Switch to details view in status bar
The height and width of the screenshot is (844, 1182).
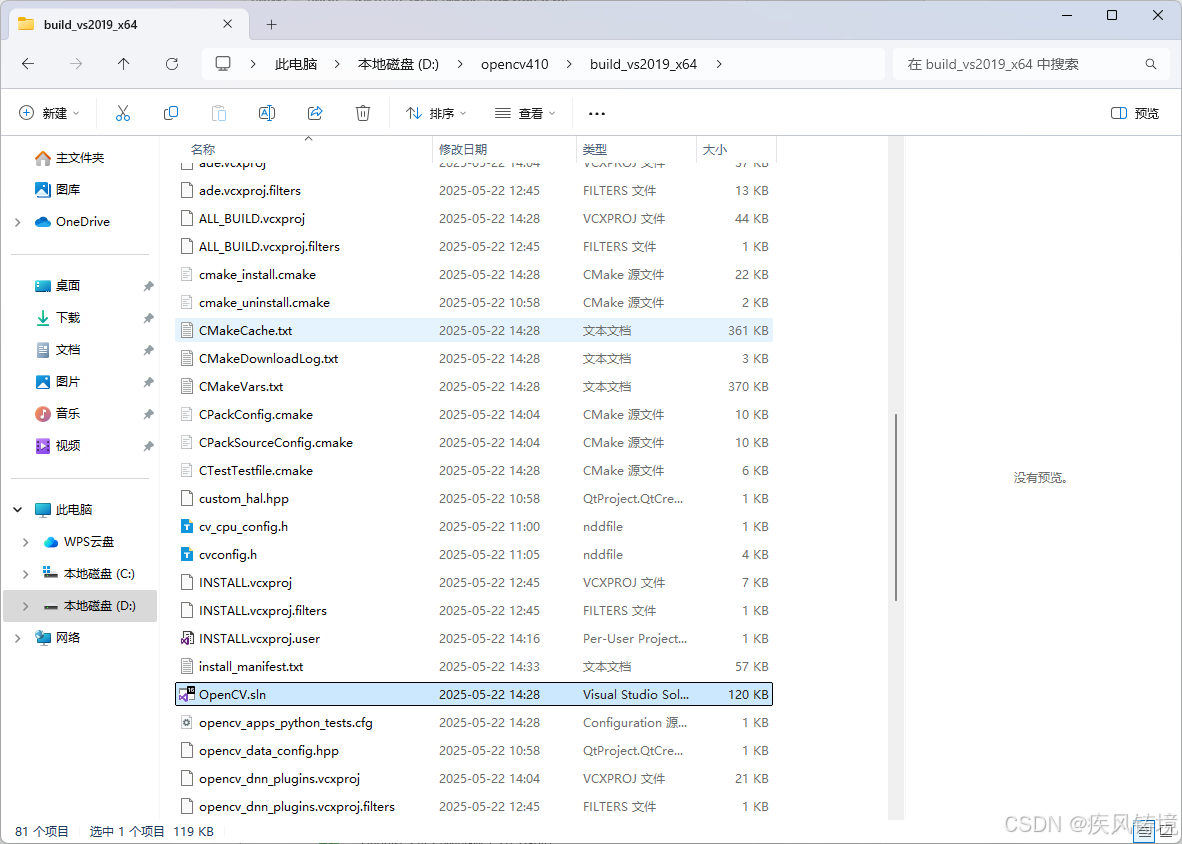click(1145, 832)
